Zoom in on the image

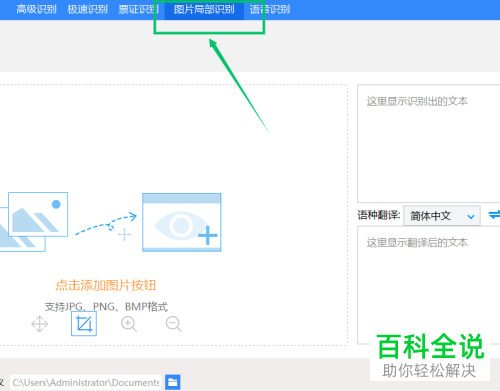coord(129,324)
